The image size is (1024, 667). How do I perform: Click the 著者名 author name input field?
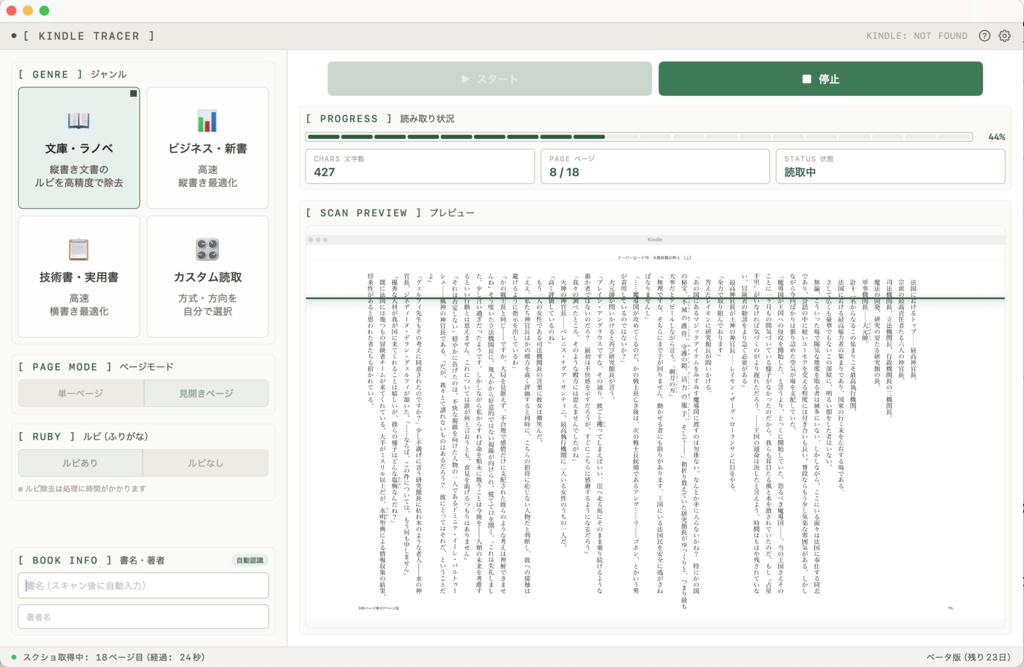click(x=144, y=617)
